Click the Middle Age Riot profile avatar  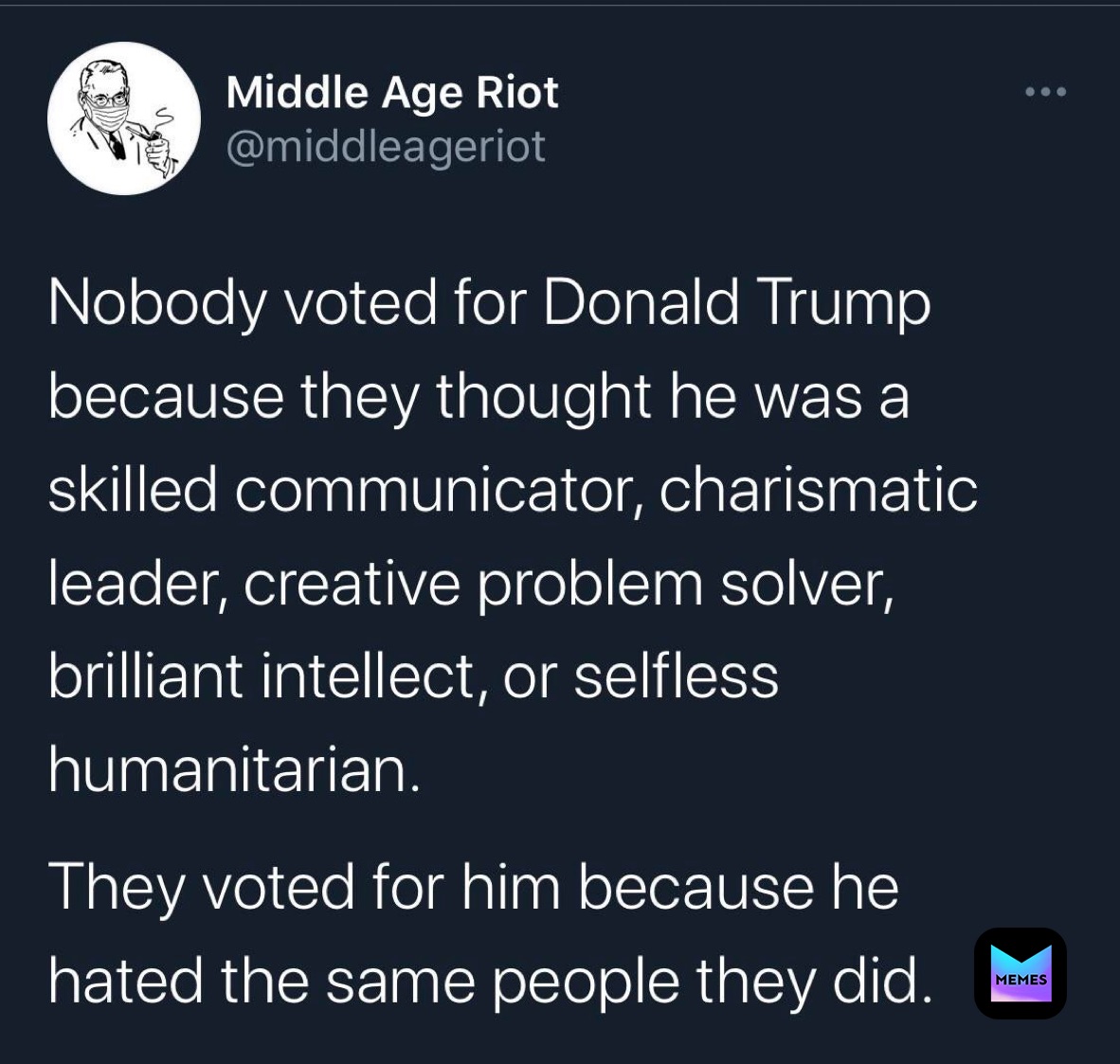click(124, 118)
